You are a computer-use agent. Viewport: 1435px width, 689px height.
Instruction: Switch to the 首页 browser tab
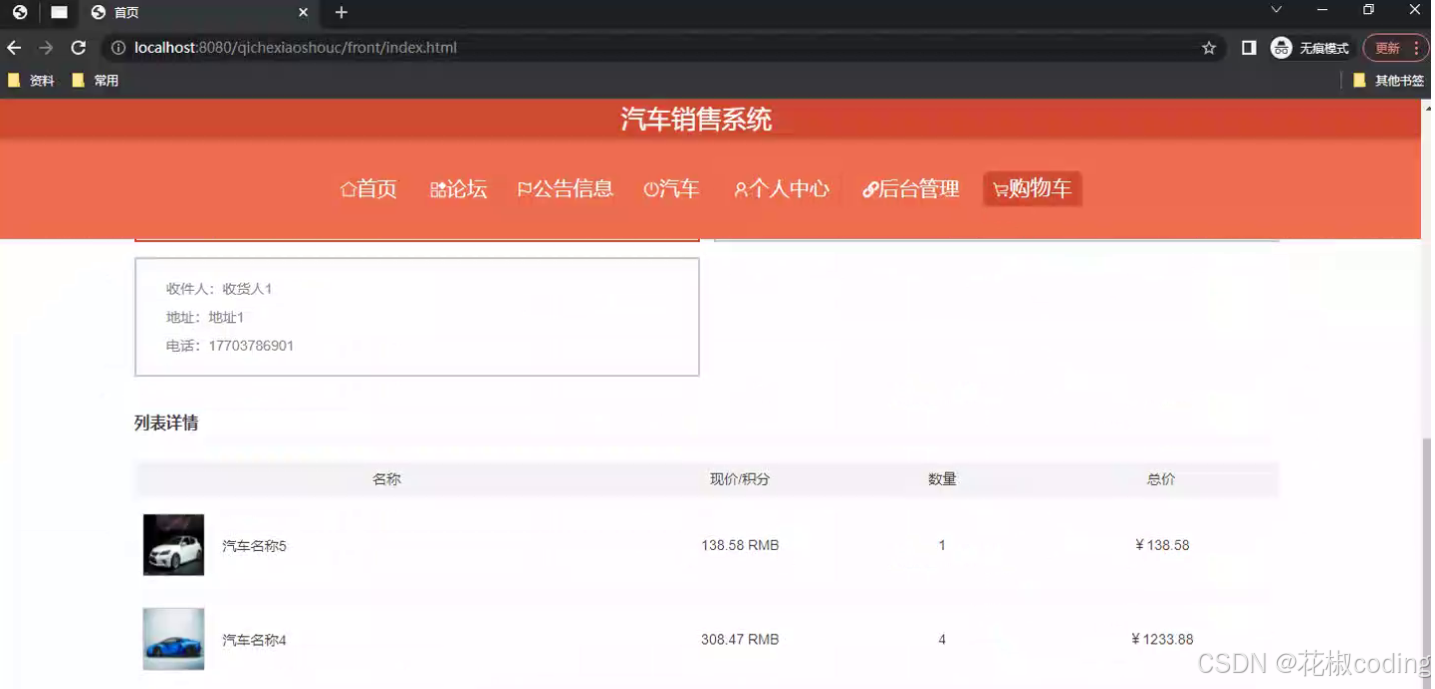click(x=180, y=13)
